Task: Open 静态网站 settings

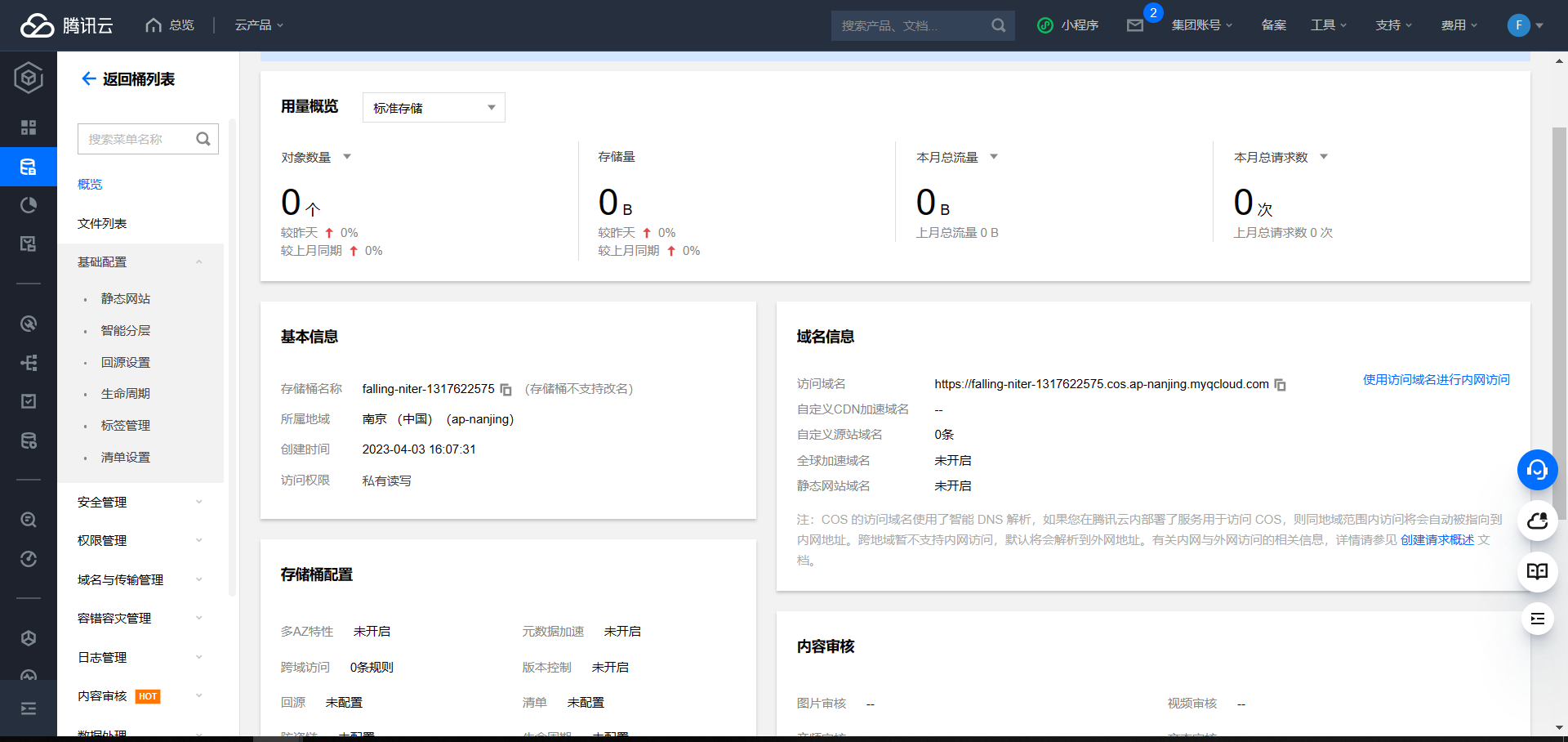Action: point(126,299)
